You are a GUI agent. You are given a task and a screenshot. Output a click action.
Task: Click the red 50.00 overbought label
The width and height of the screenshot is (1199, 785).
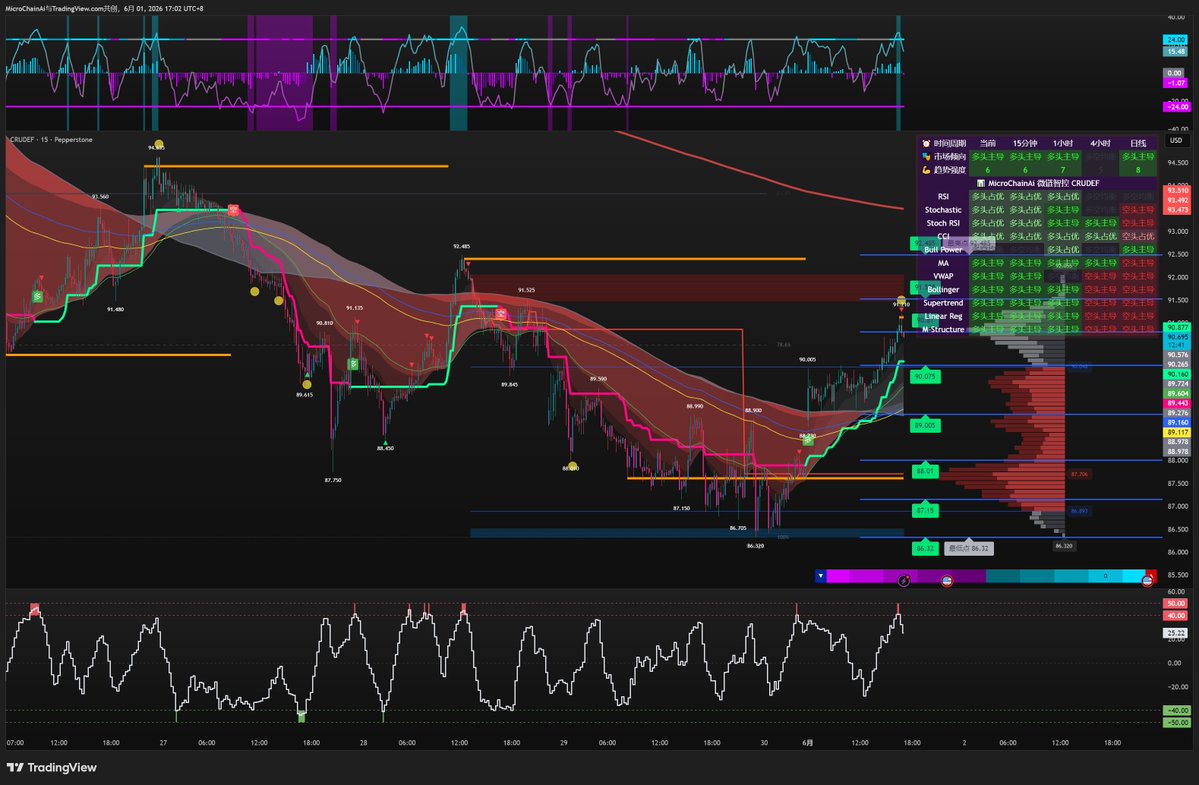point(1176,603)
